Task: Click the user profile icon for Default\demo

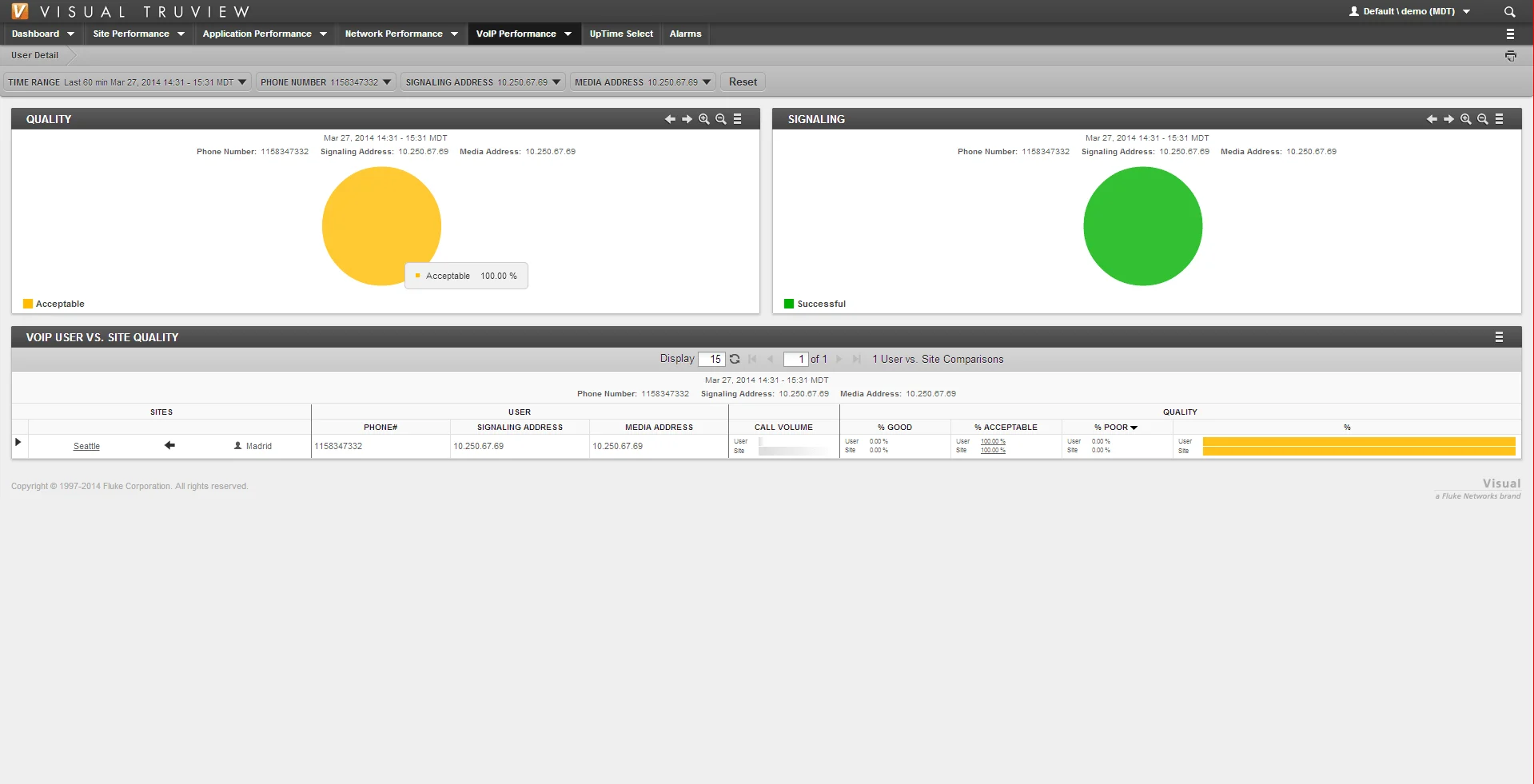Action: click(x=1354, y=11)
